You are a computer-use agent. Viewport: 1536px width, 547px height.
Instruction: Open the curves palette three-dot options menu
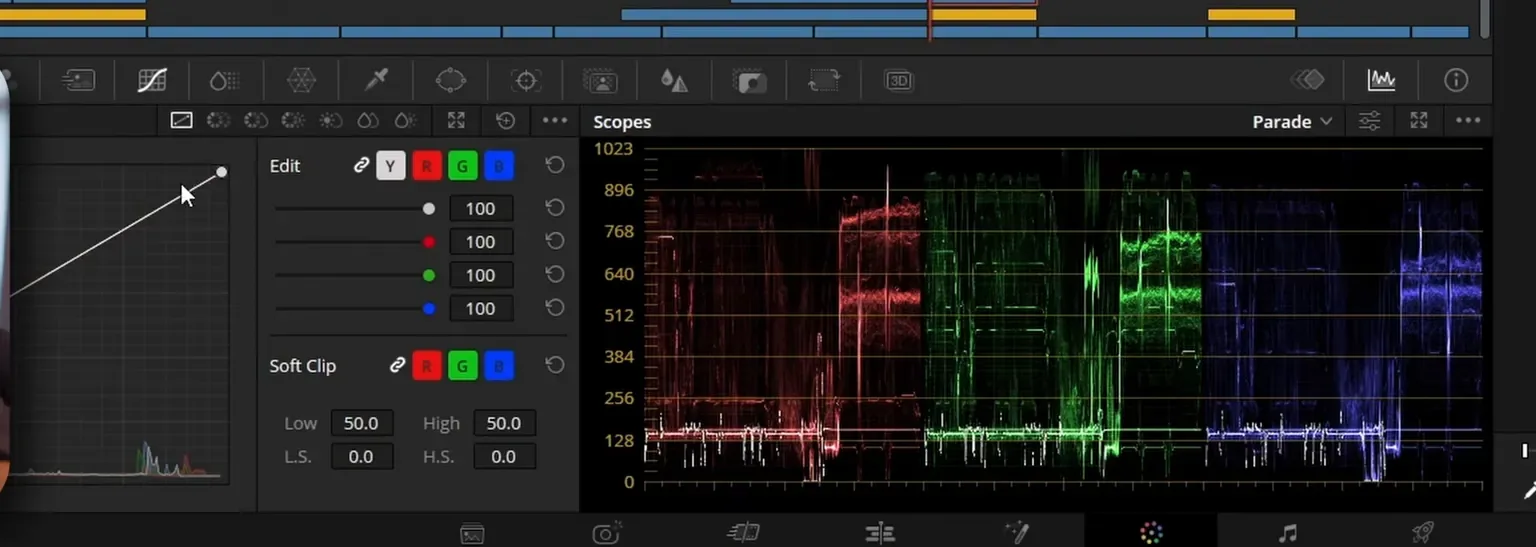click(555, 121)
